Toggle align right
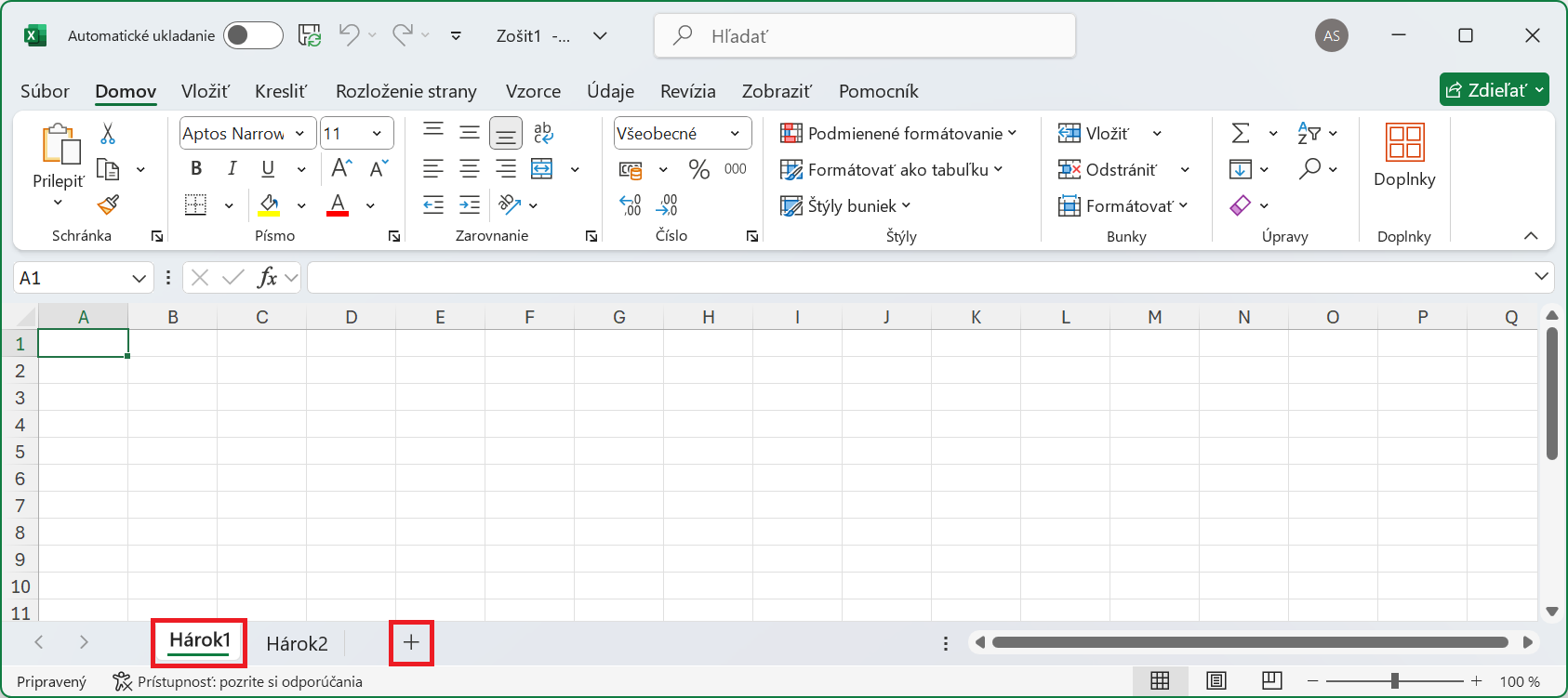Image resolution: width=1568 pixels, height=698 pixels. (506, 168)
